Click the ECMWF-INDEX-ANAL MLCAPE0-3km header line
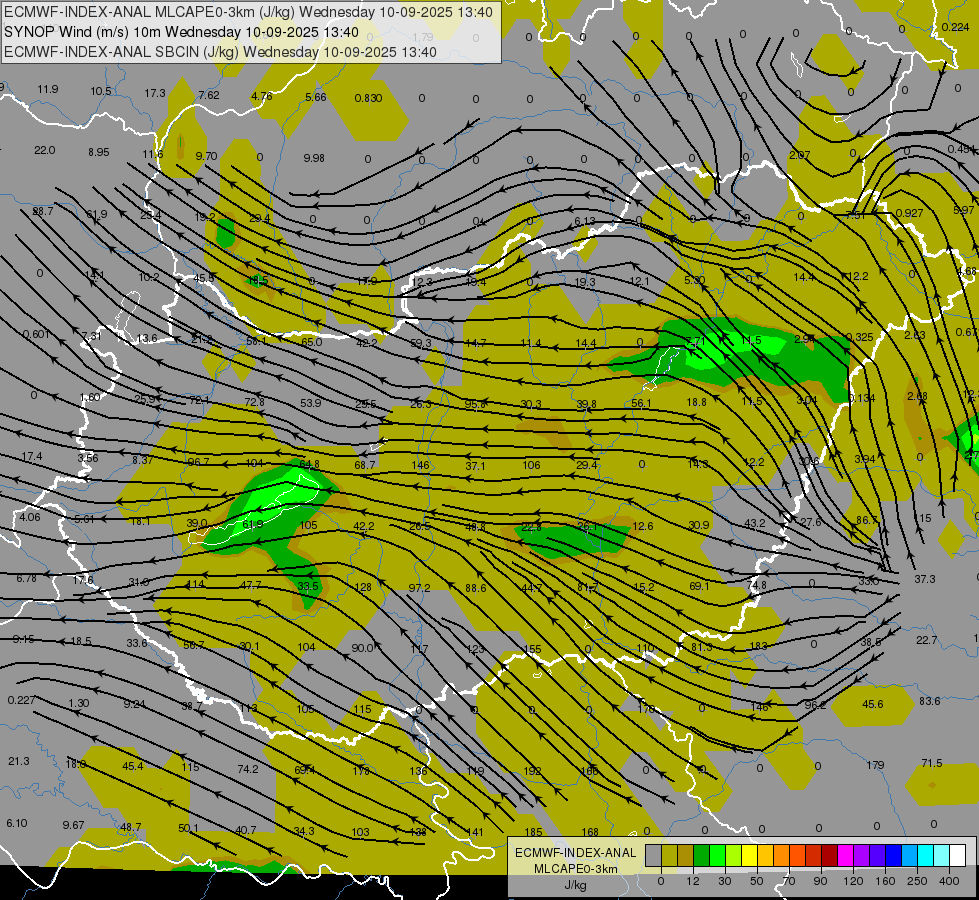Viewport: 979px width, 900px height. coord(248,12)
